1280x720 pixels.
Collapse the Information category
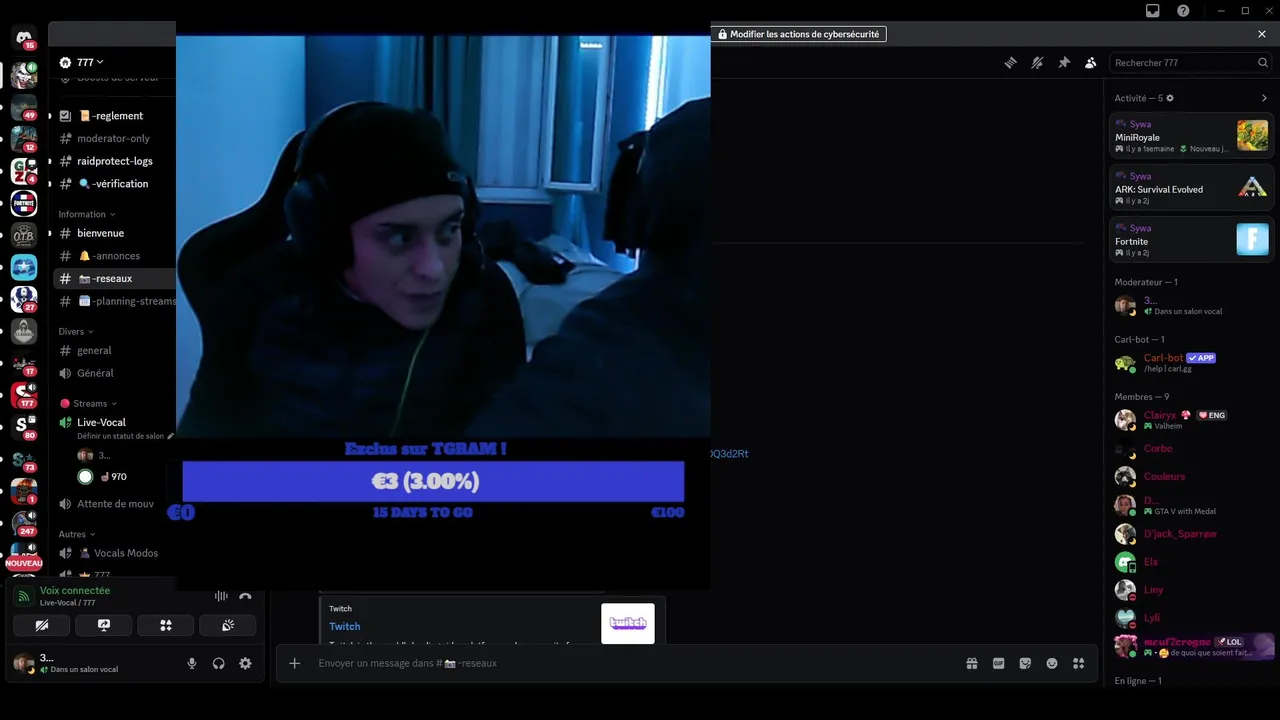pyautogui.click(x=87, y=214)
